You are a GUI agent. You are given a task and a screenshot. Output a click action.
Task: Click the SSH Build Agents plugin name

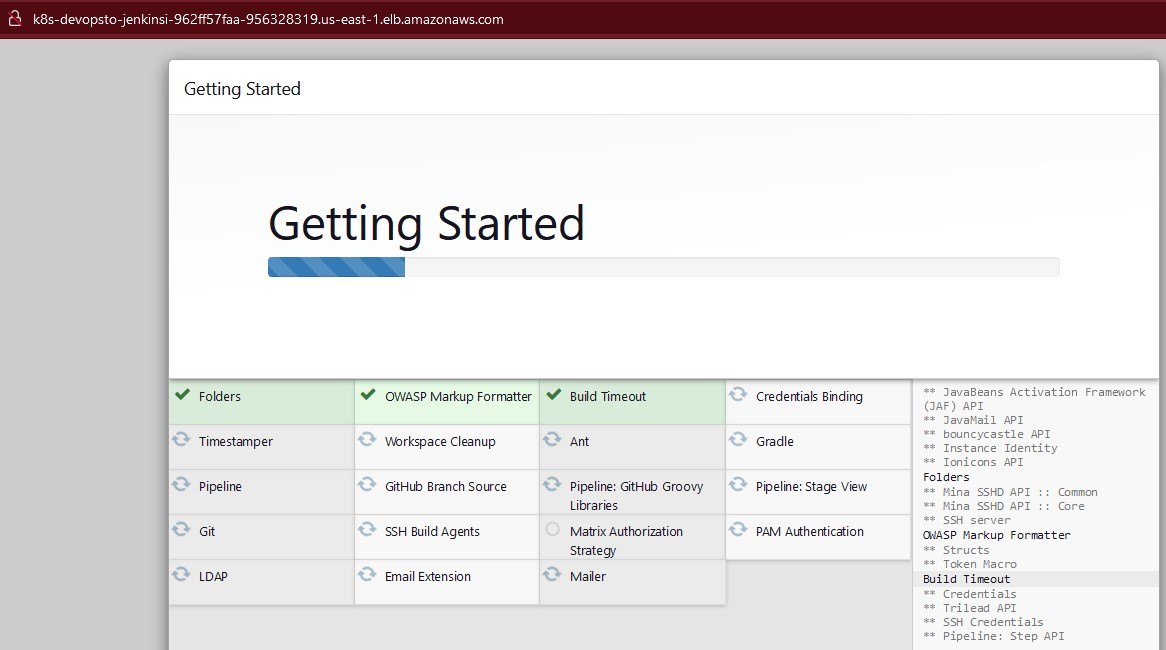tap(432, 532)
